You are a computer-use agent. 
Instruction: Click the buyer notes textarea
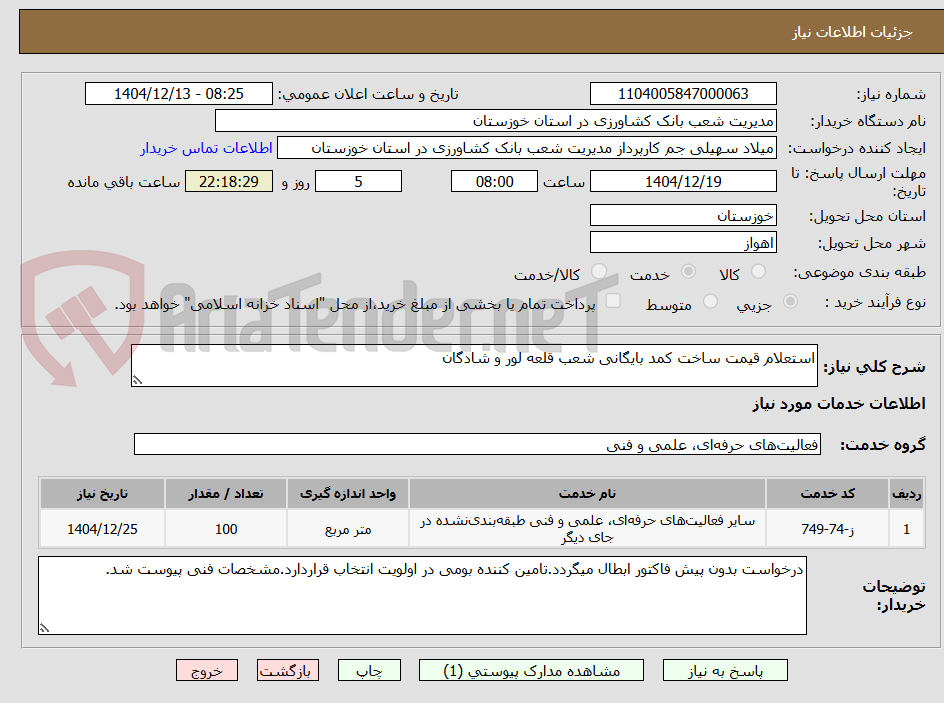pos(422,595)
